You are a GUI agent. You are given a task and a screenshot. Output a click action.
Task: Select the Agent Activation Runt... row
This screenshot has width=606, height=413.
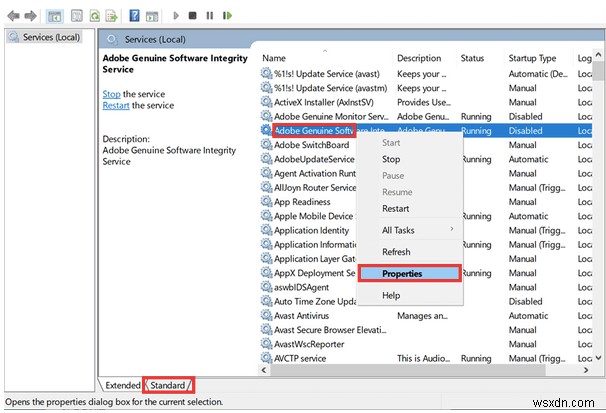click(x=426, y=173)
